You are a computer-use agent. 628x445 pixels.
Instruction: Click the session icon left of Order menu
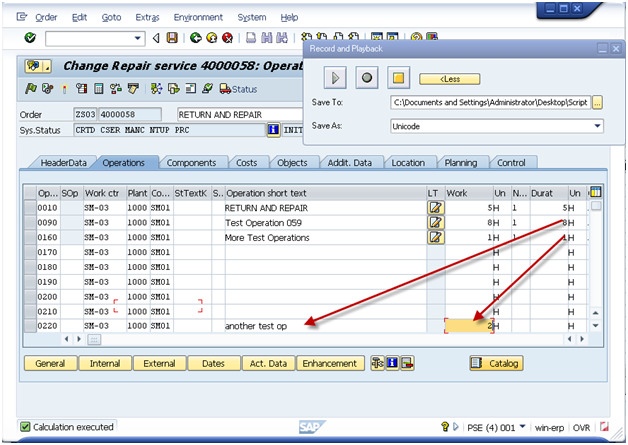pos(22,17)
